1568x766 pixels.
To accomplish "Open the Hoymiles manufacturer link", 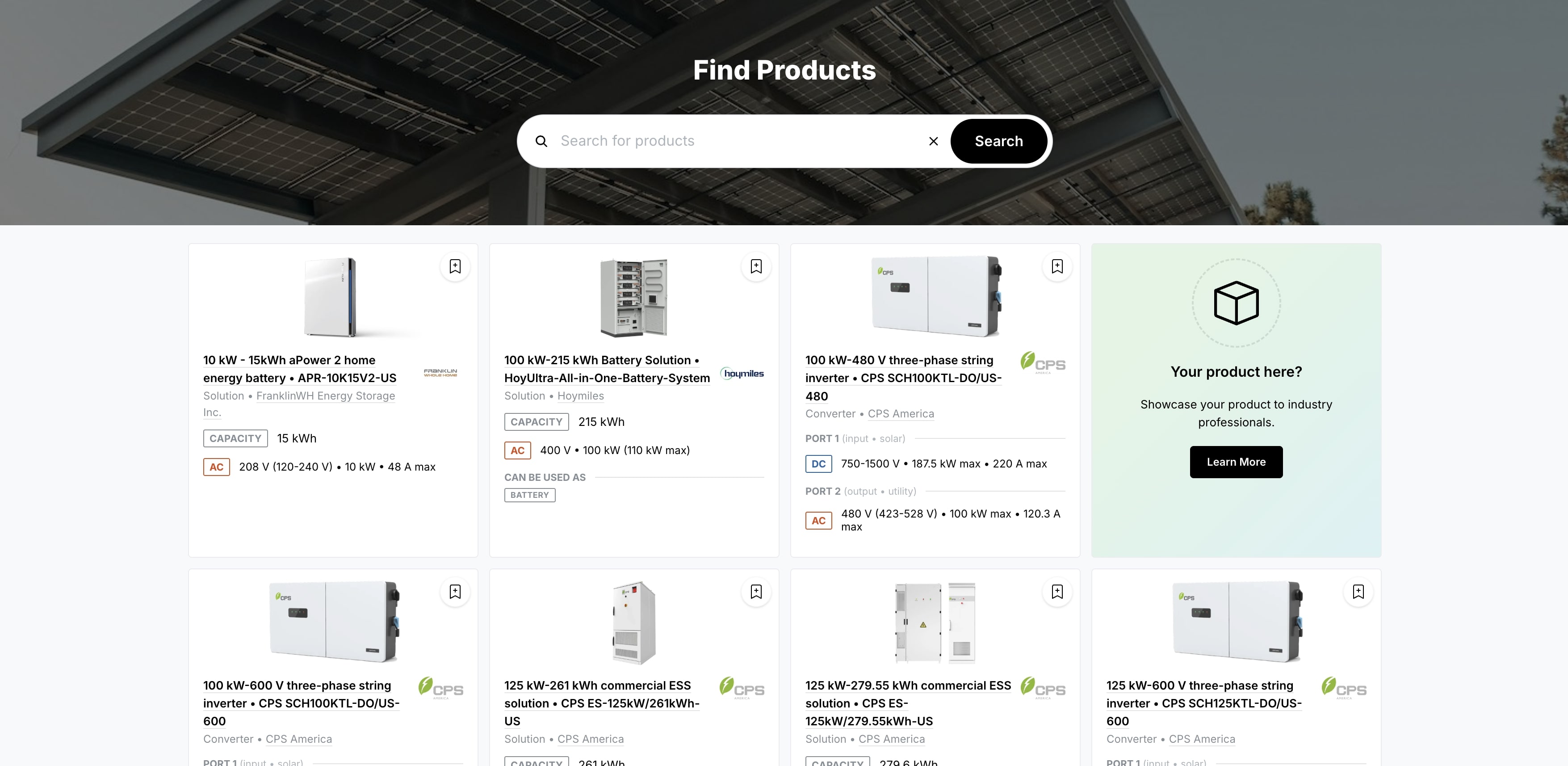I will click(x=580, y=396).
